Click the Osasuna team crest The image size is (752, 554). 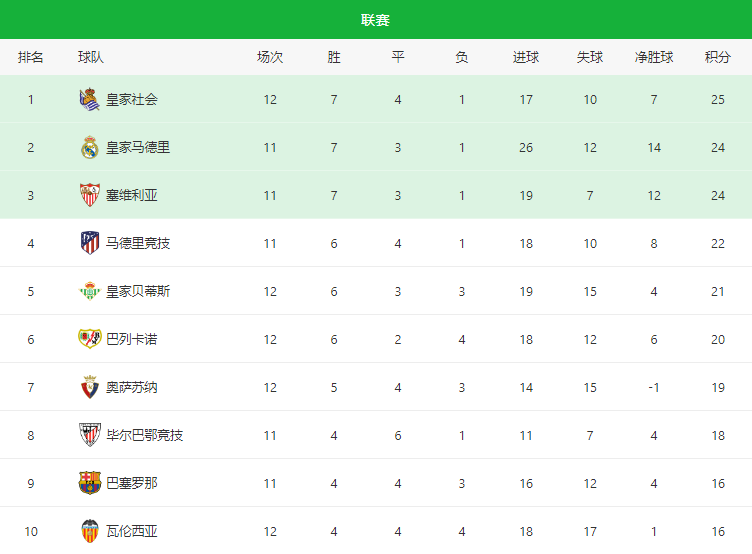tap(90, 387)
